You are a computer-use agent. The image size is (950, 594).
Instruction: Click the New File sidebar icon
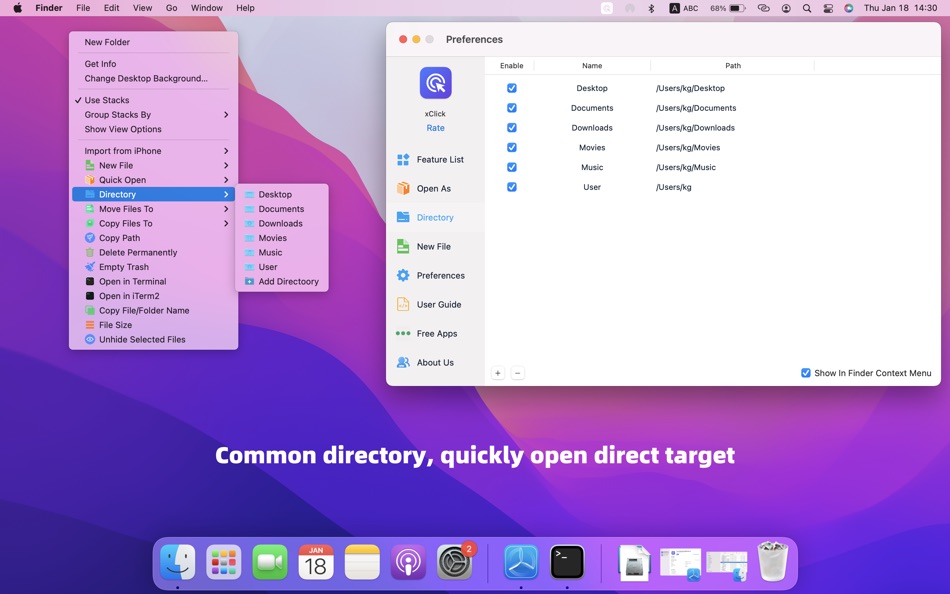403,246
